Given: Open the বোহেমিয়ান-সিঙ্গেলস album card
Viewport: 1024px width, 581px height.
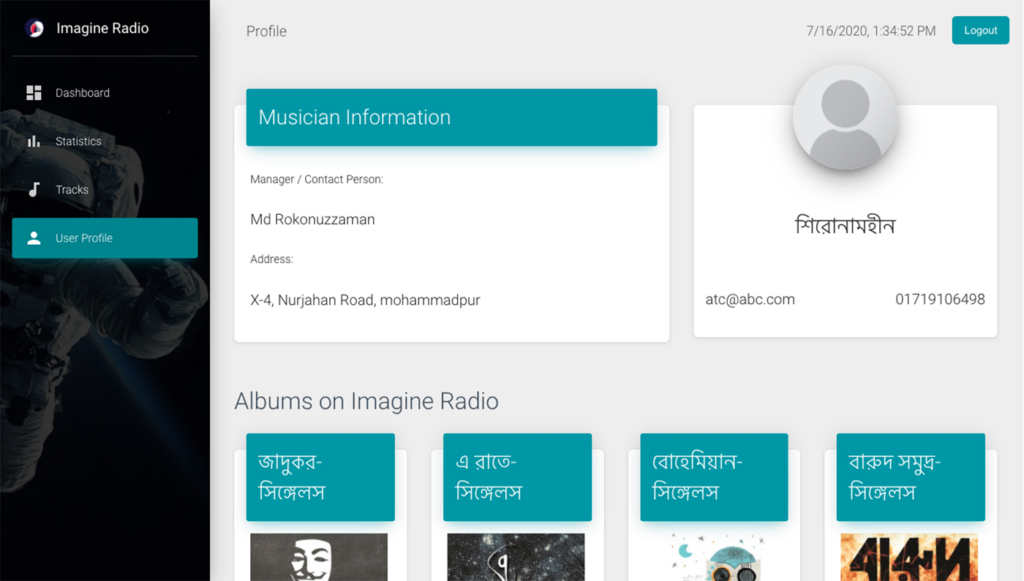Looking at the screenshot, I should (x=713, y=477).
